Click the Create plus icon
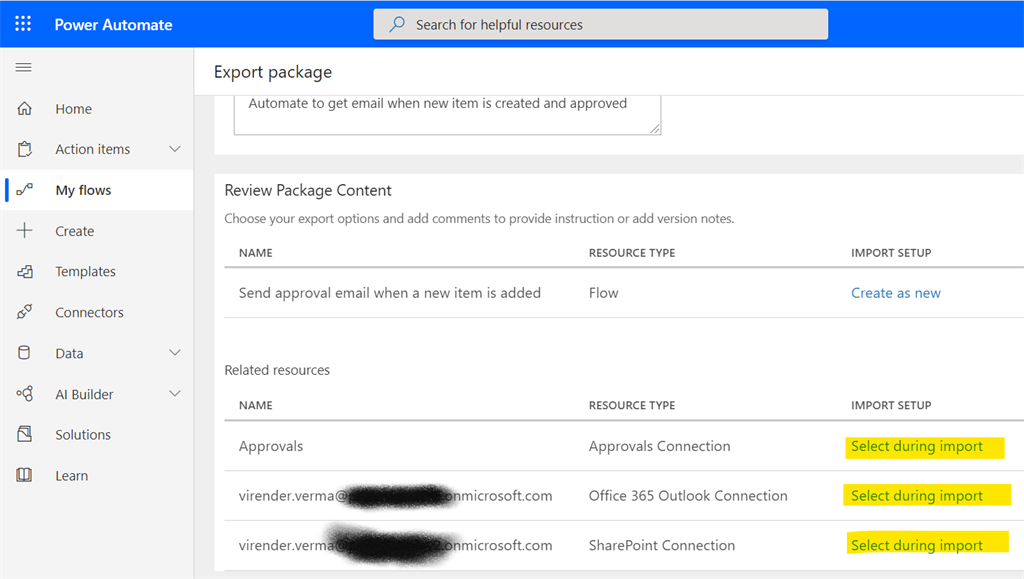Image resolution: width=1024 pixels, height=579 pixels. pyautogui.click(x=24, y=230)
